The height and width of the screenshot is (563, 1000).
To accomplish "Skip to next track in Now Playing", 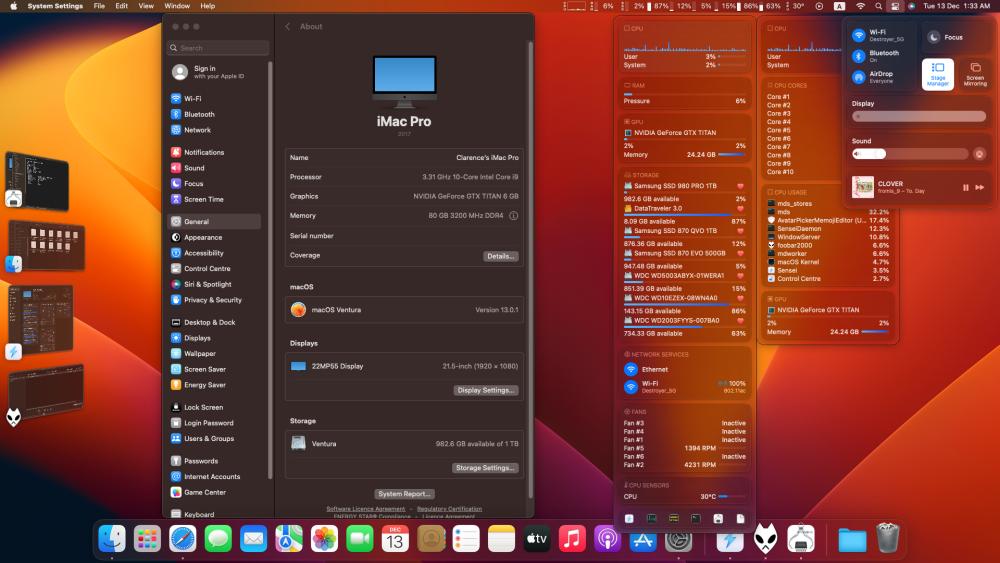I will [x=980, y=187].
